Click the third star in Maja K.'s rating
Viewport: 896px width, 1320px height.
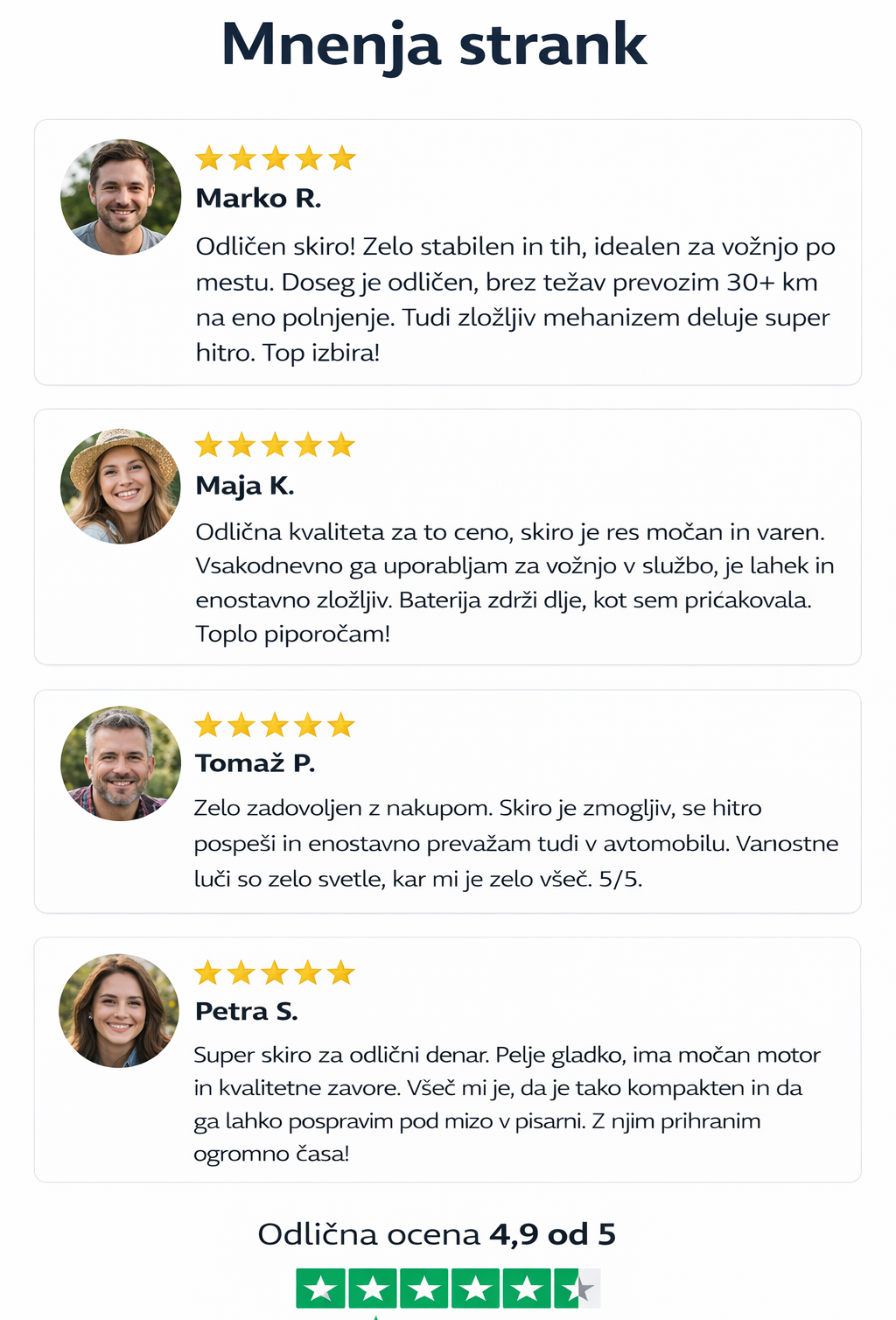[275, 446]
